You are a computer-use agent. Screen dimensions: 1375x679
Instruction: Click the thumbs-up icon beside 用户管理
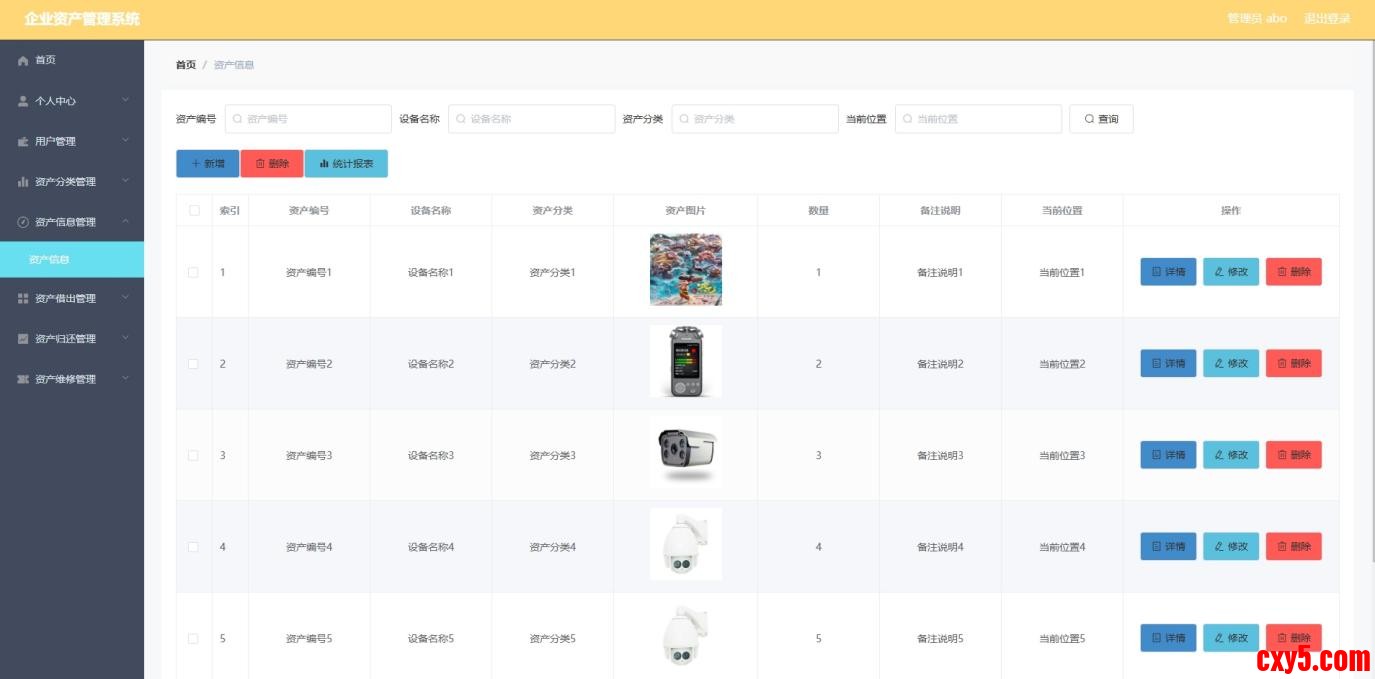(23, 142)
